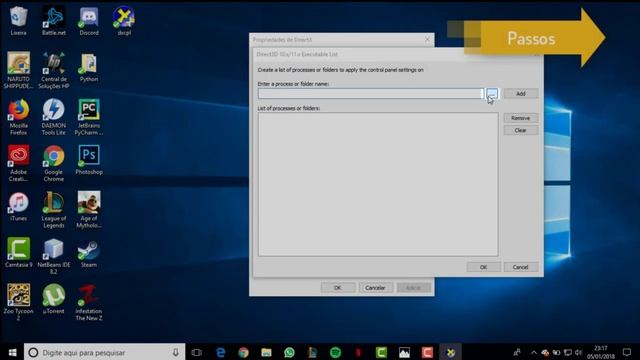Select the Camtasia 9 desktop icon

(x=18, y=253)
